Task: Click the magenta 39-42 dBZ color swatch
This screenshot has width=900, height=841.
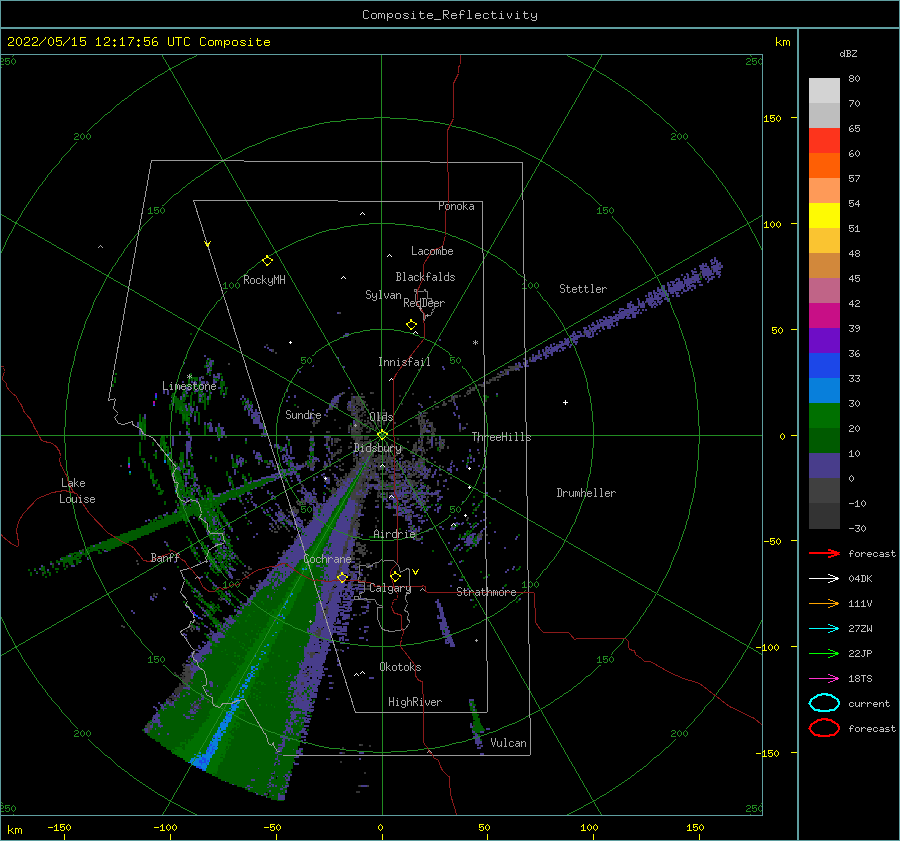Action: pos(824,316)
